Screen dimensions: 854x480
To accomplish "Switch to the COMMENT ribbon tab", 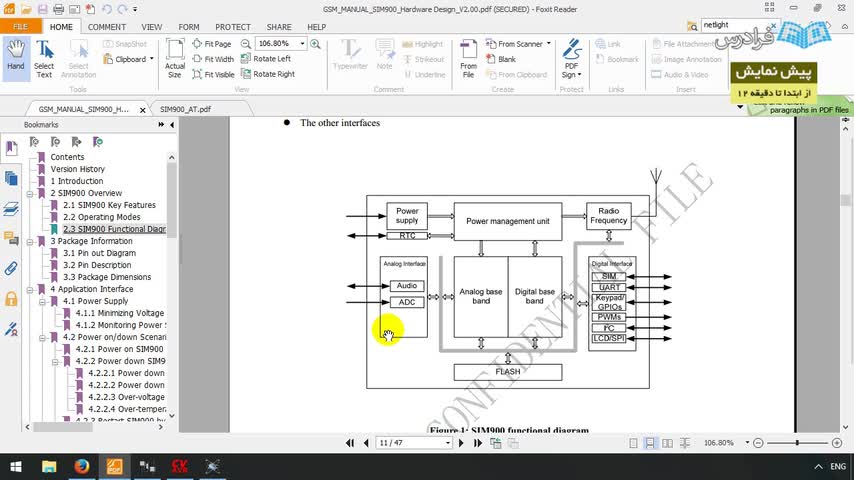I will tap(107, 27).
